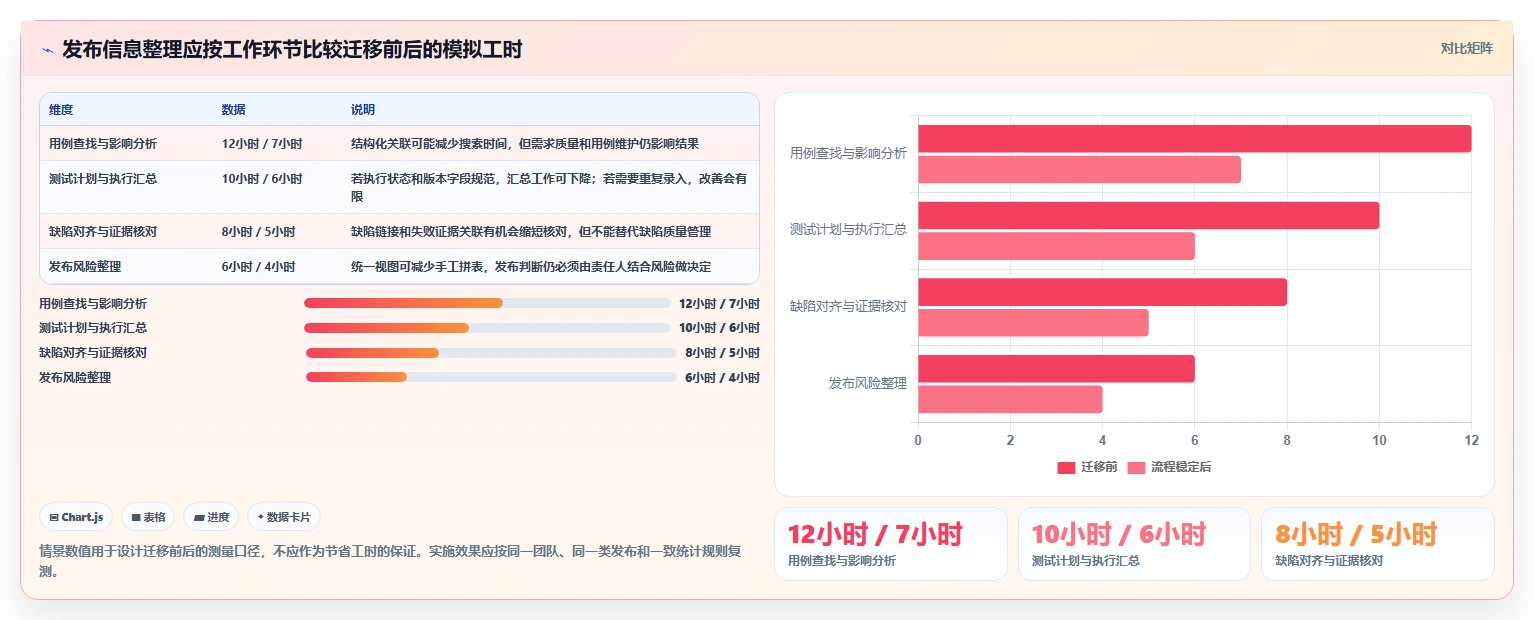Click the description starting 若执行状态和版本字段规范
Viewport: 1534px width, 620px height.
549,188
